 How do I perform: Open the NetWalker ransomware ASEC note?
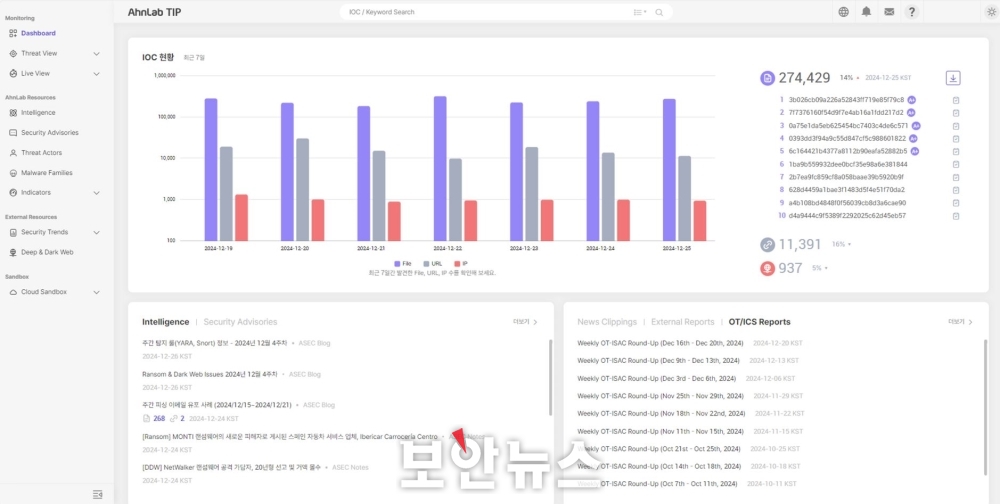(232, 468)
